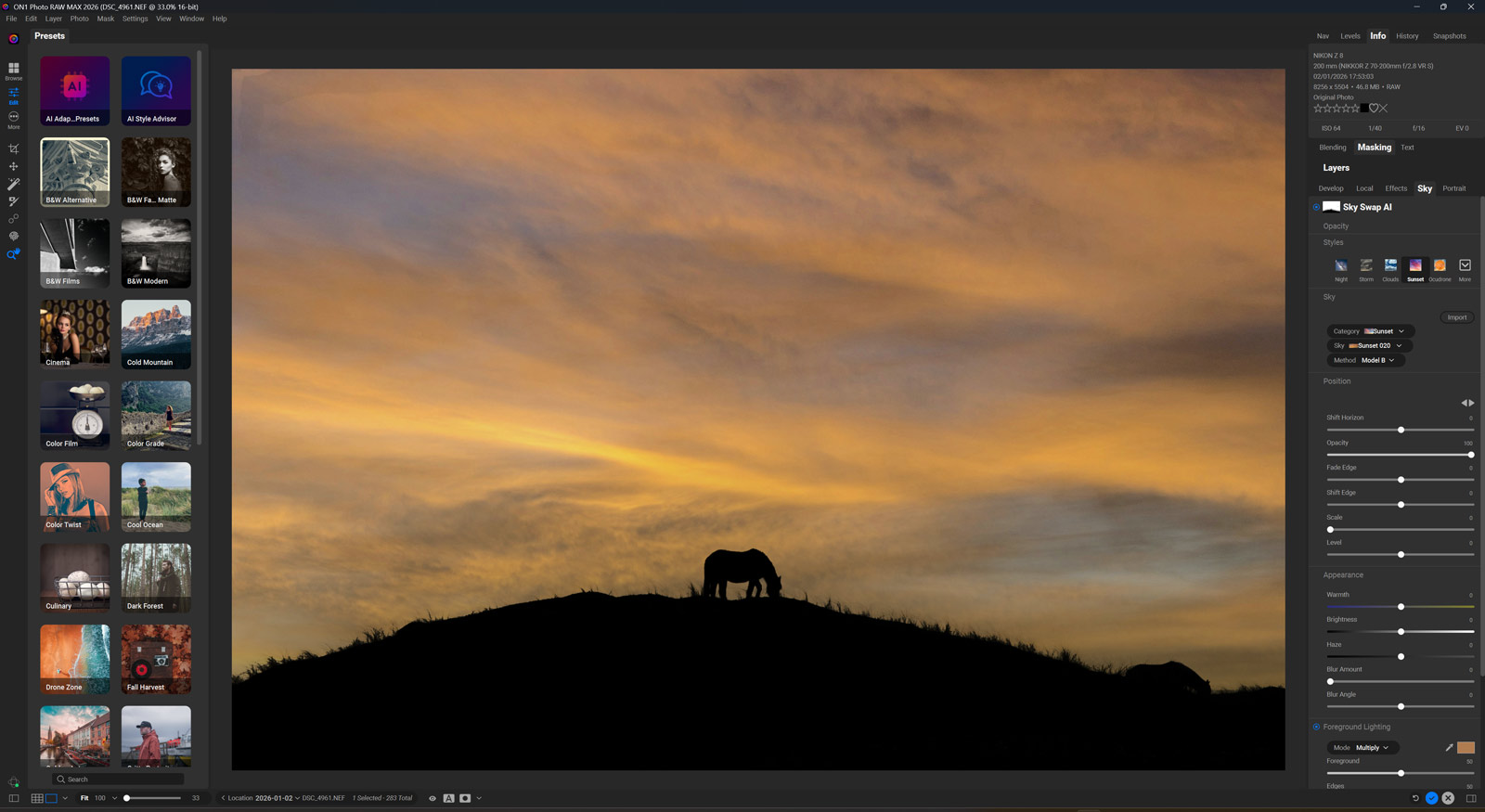Toggle the 'A' compare view button
1485x812 pixels.
point(448,798)
